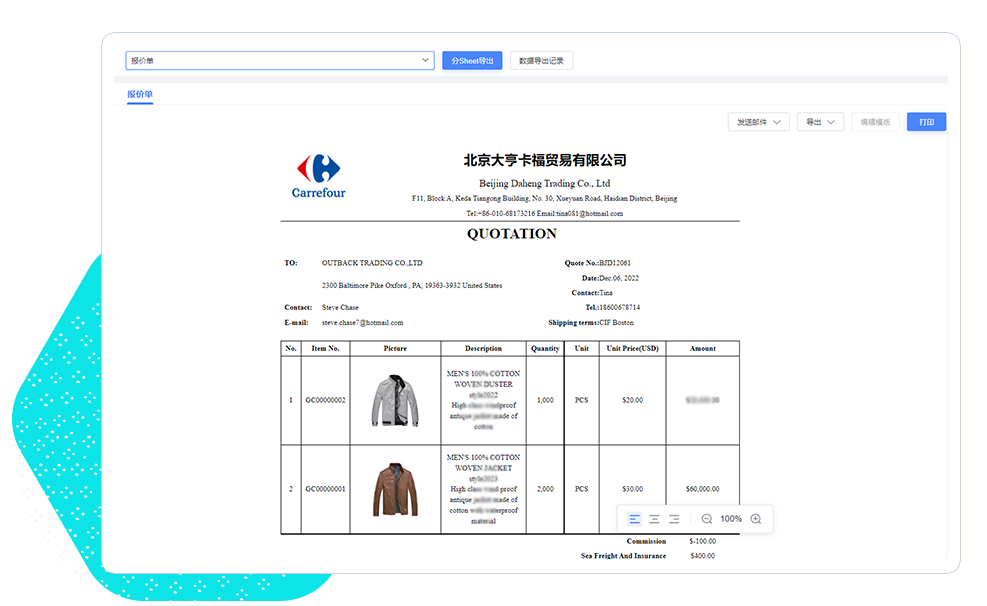Zoom out the quotation preview

[707, 519]
